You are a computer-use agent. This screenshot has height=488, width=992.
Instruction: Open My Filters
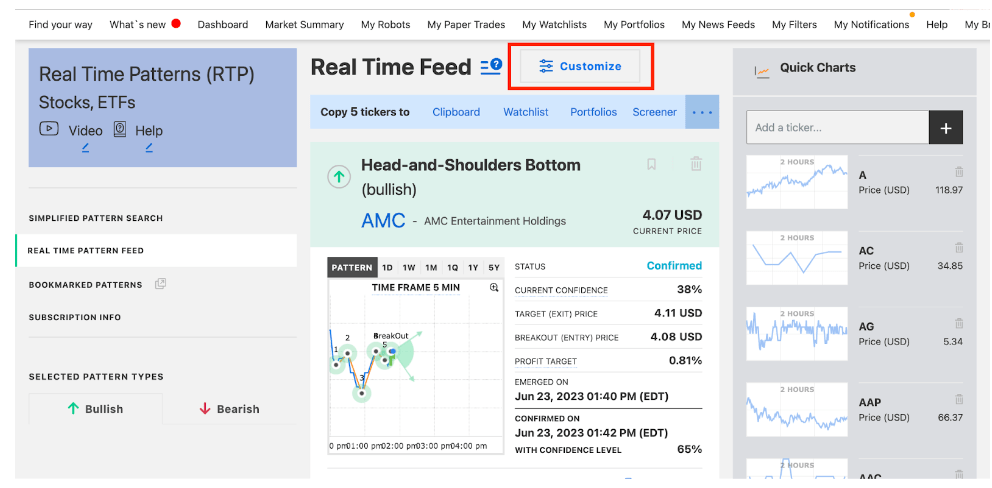tap(795, 25)
